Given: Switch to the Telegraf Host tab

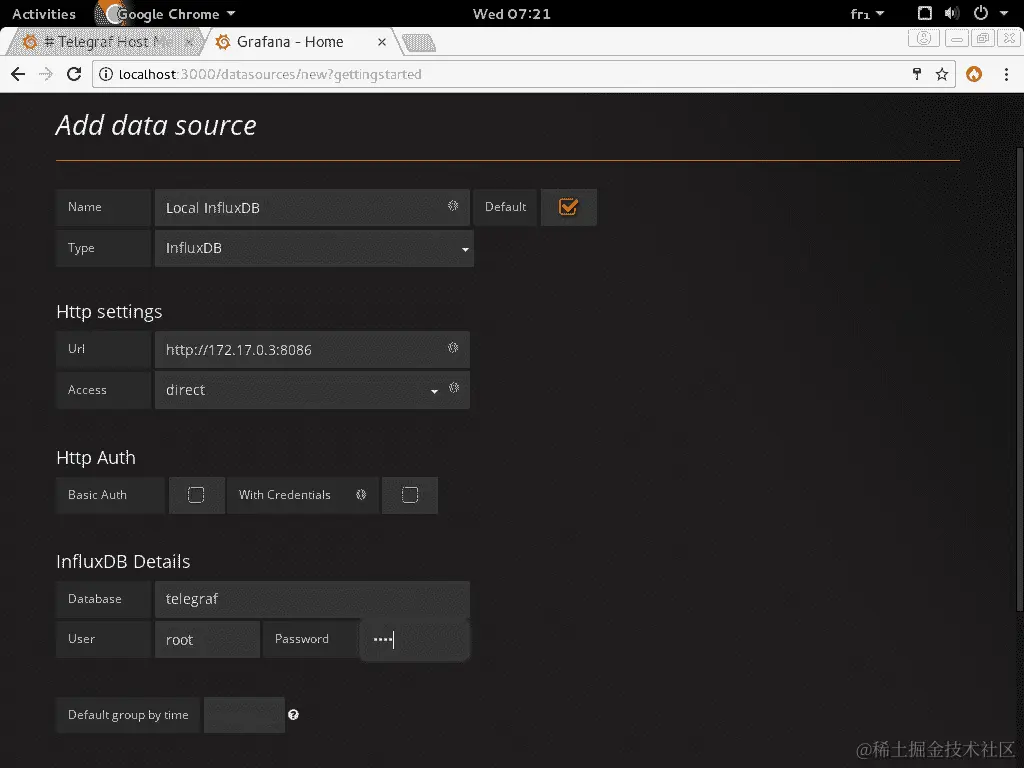Looking at the screenshot, I should (106, 42).
